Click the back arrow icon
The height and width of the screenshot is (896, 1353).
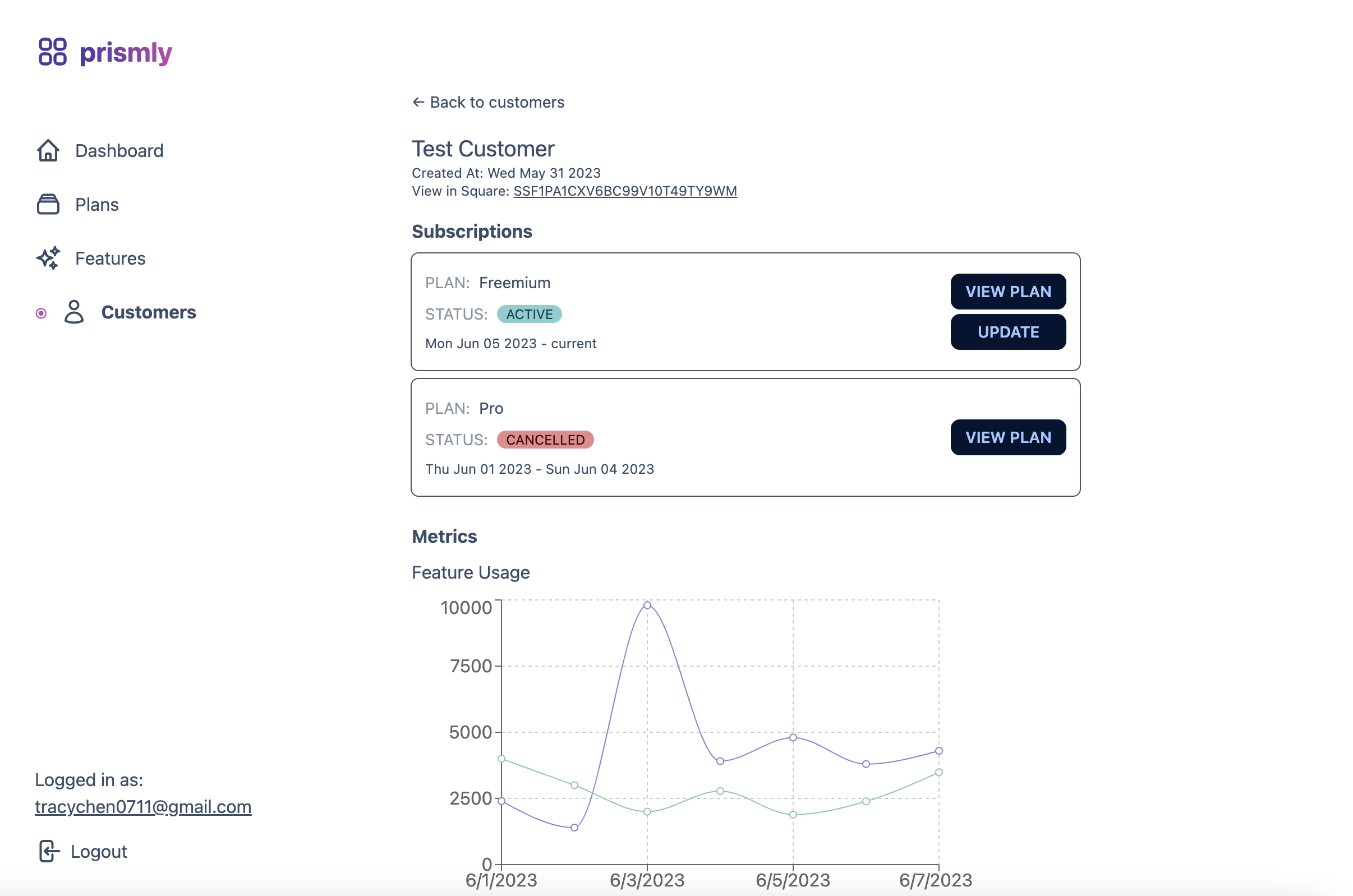click(x=418, y=102)
